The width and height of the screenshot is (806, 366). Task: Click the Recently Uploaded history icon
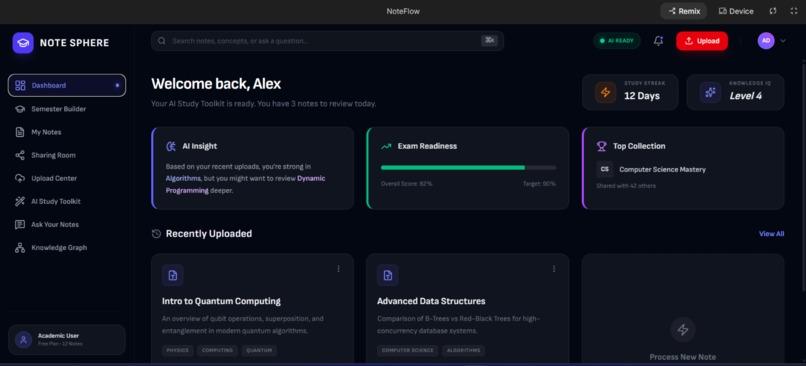(x=156, y=234)
